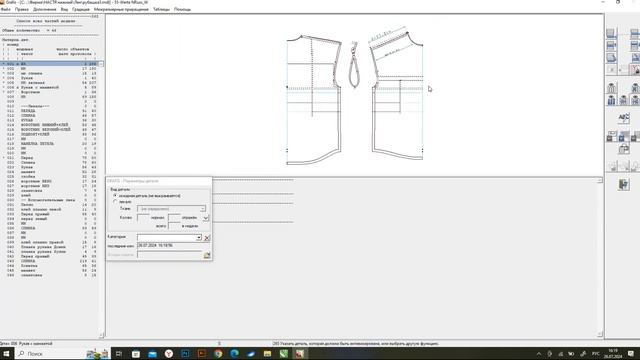The height and width of the screenshot is (360, 640).
Task: Click the padlock icon in right toolbar
Action: 624,149
